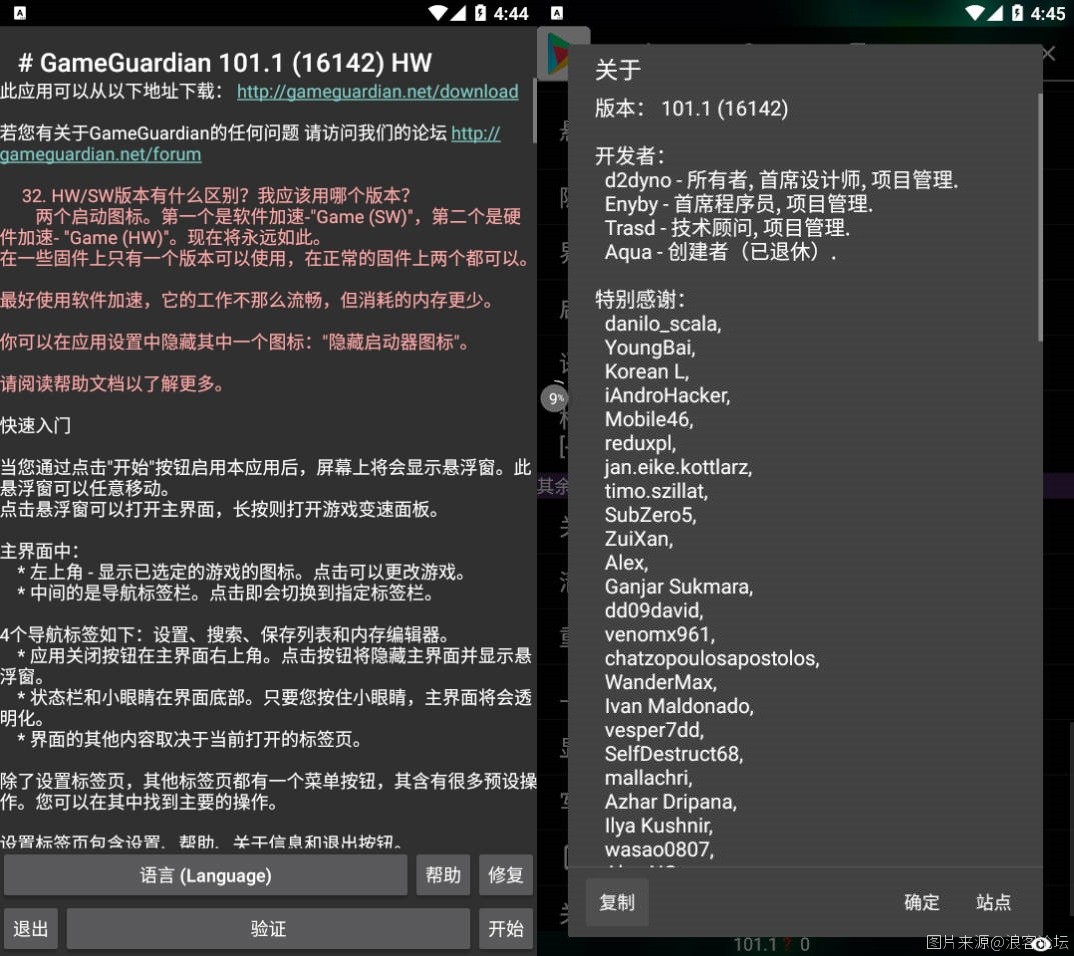
Task: Click the name Korean L
Action: click(647, 372)
